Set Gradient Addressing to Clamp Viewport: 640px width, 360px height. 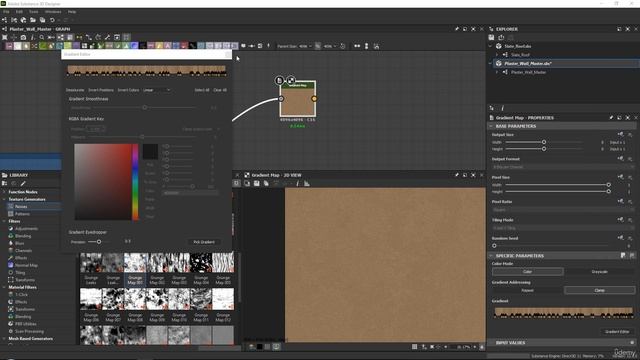600,290
